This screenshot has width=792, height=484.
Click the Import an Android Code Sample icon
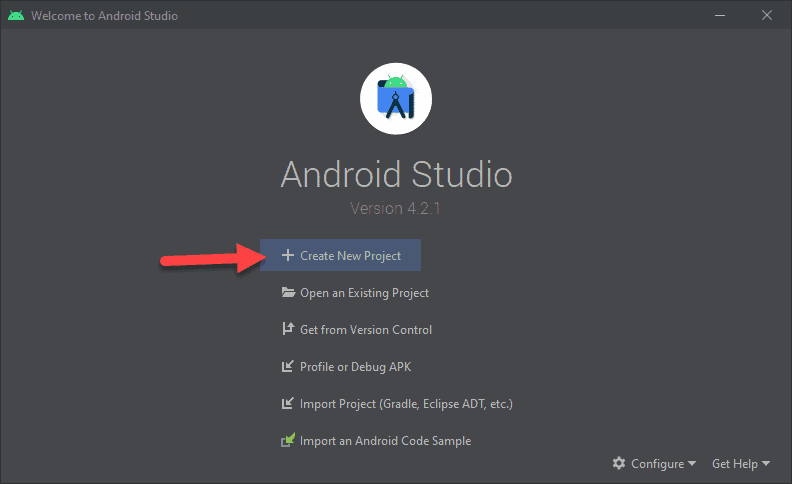288,441
